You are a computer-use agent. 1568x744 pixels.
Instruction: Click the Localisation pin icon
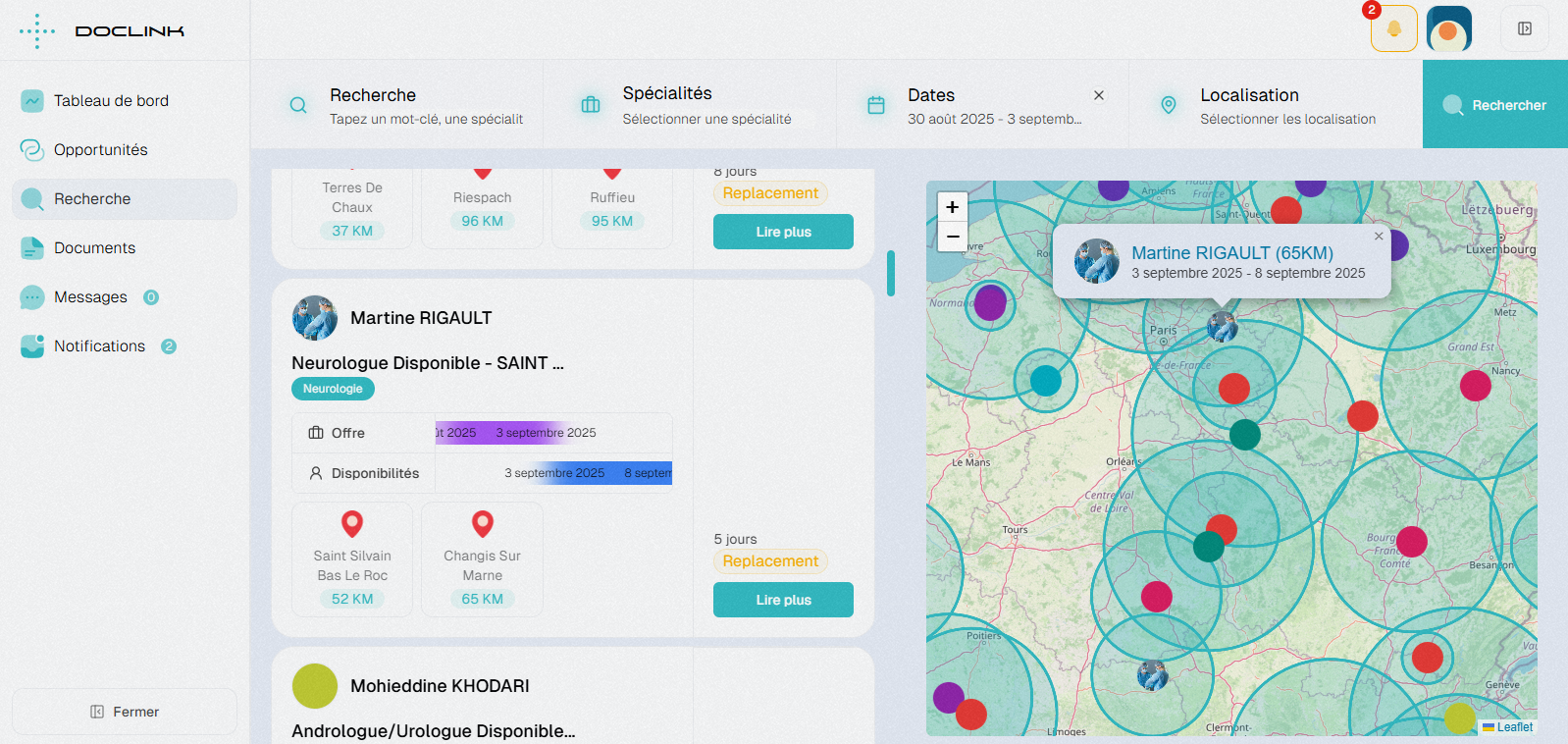click(x=1169, y=105)
